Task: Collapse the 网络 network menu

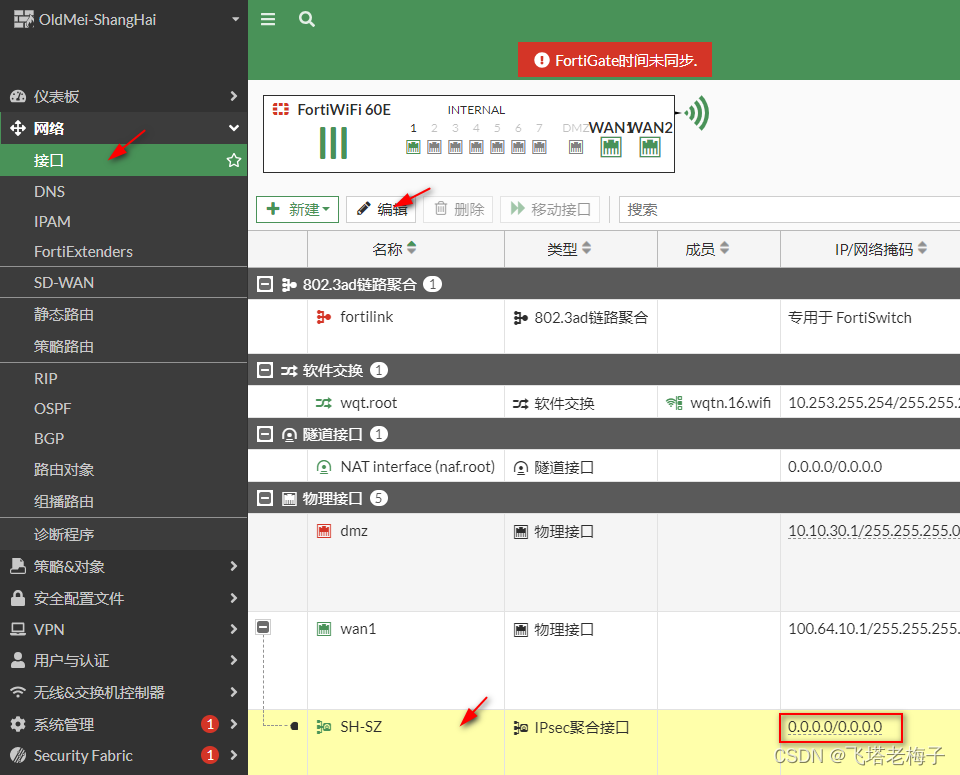Action: (124, 128)
